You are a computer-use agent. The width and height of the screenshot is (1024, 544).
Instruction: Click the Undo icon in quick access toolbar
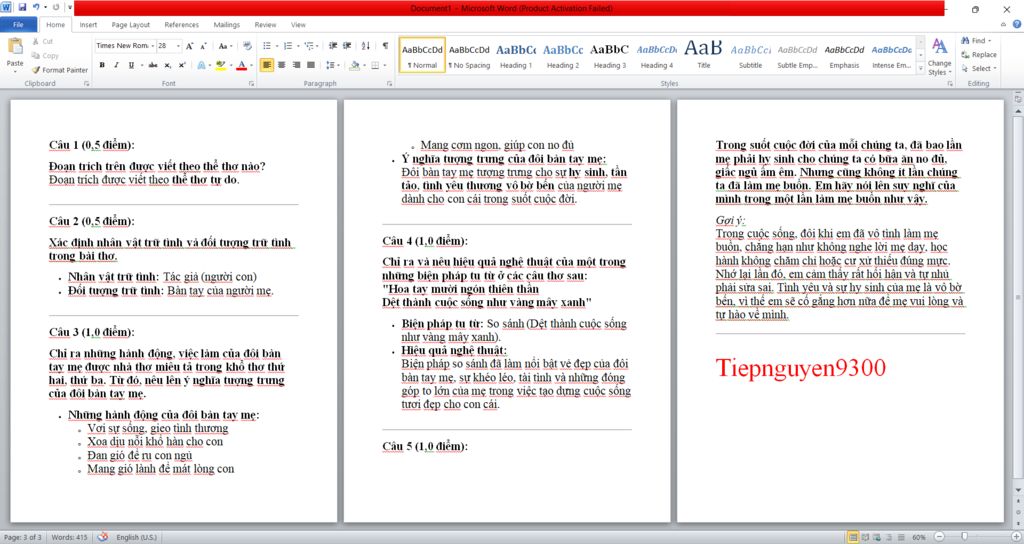tap(36, 8)
